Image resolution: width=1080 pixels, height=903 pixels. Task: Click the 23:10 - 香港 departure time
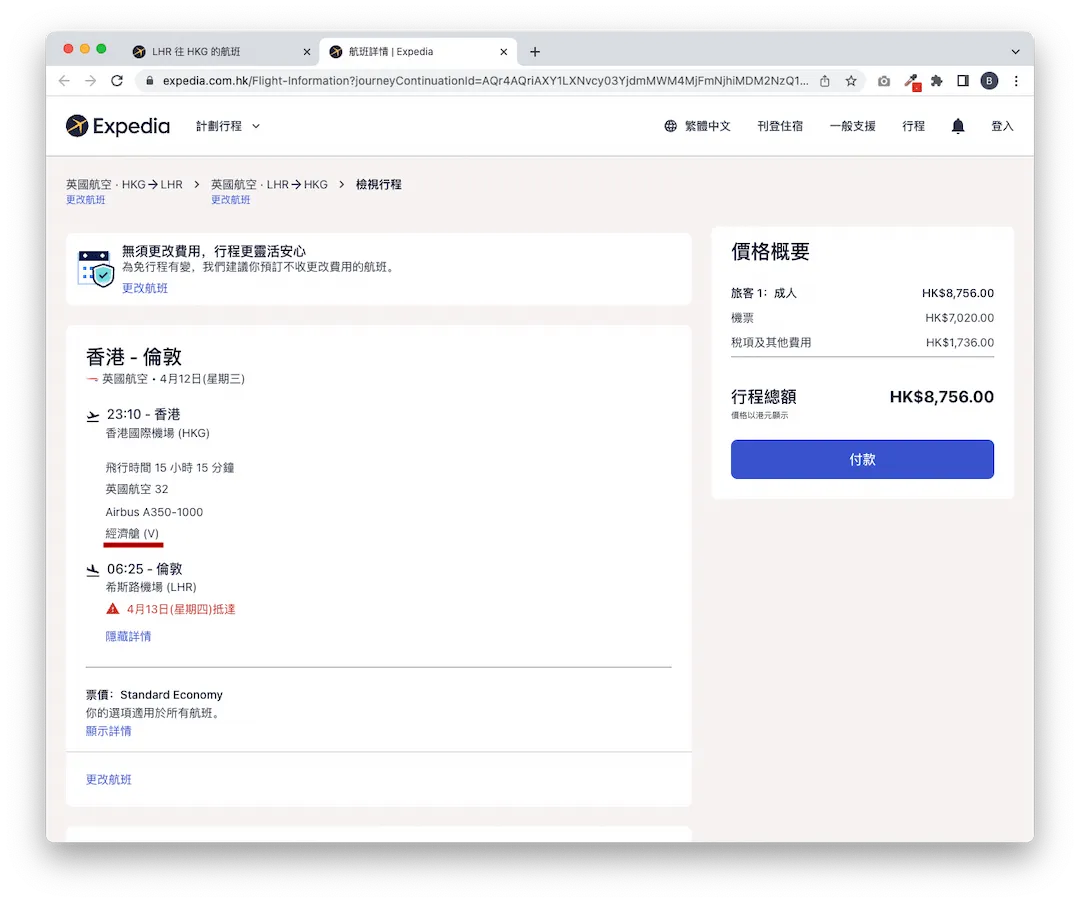143,414
